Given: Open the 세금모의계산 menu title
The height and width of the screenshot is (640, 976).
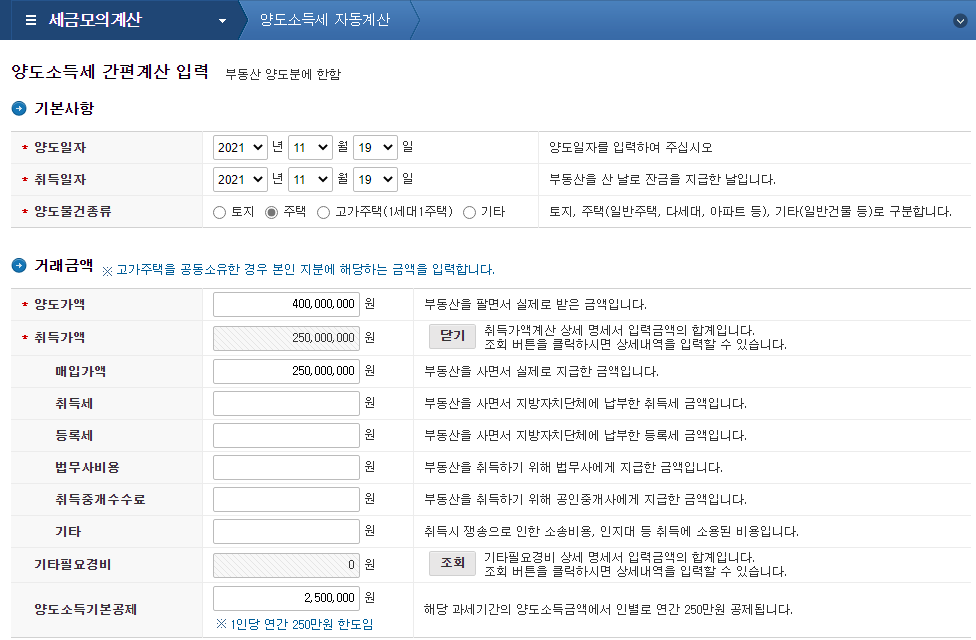Looking at the screenshot, I should 95,20.
